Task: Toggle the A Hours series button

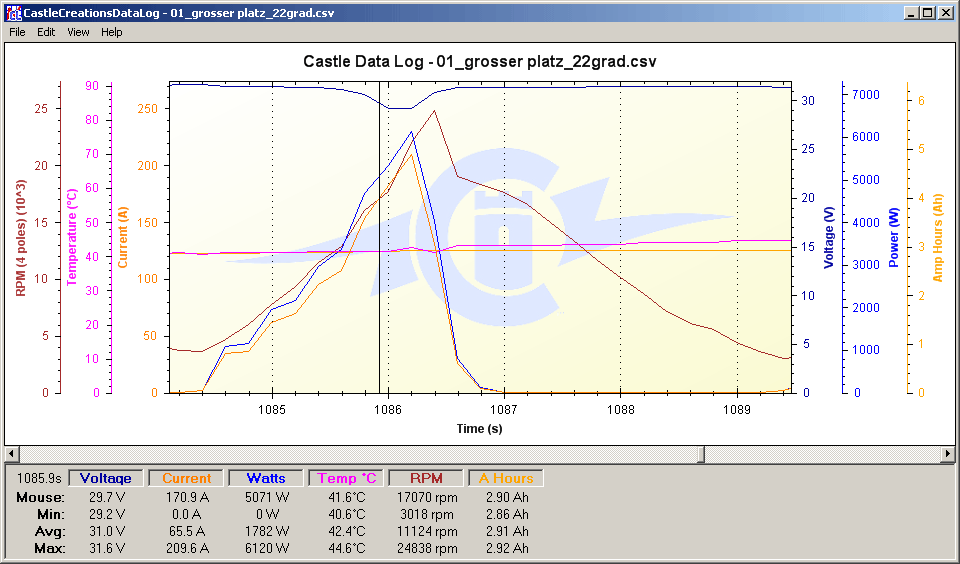Action: [506, 478]
